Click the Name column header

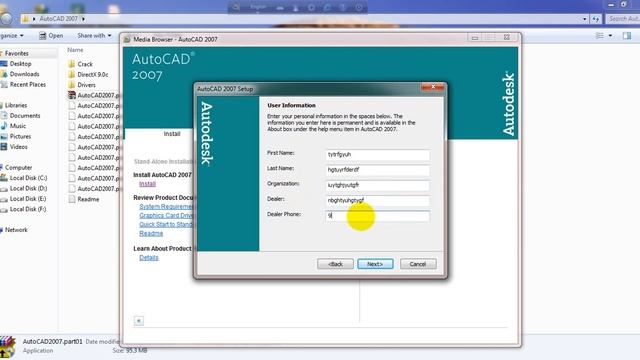76,50
